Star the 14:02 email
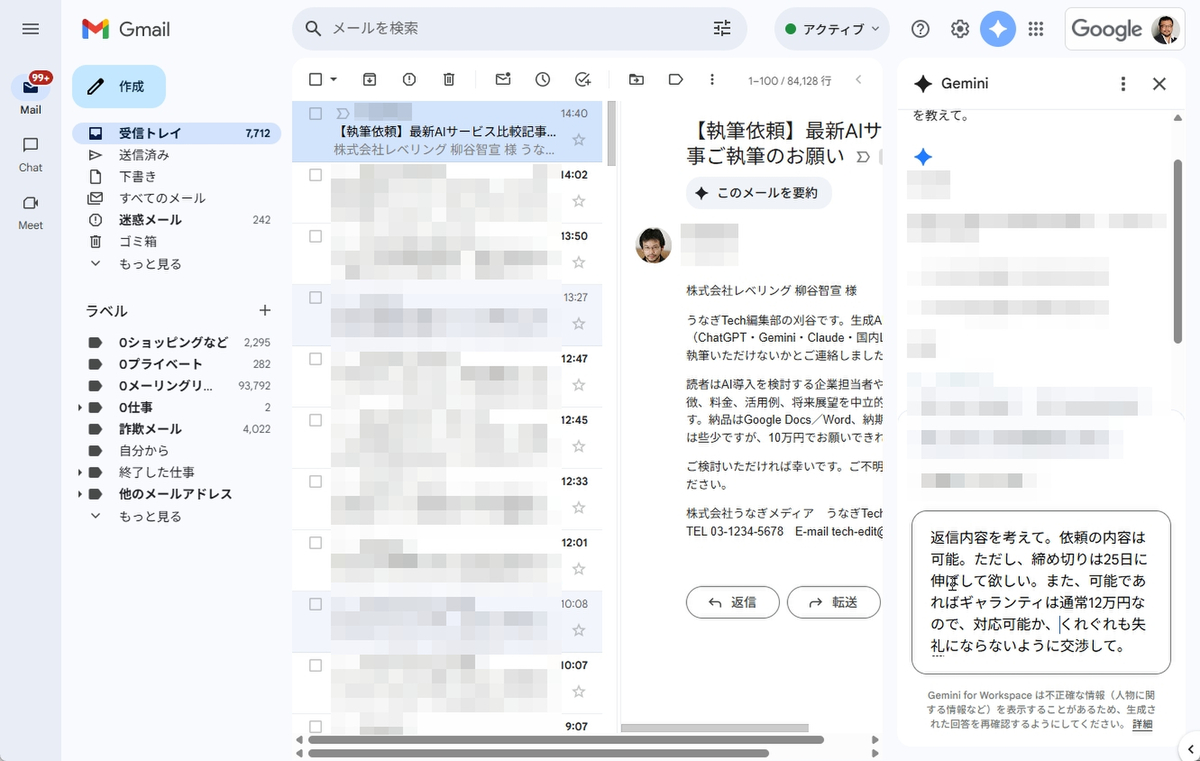 (x=578, y=201)
